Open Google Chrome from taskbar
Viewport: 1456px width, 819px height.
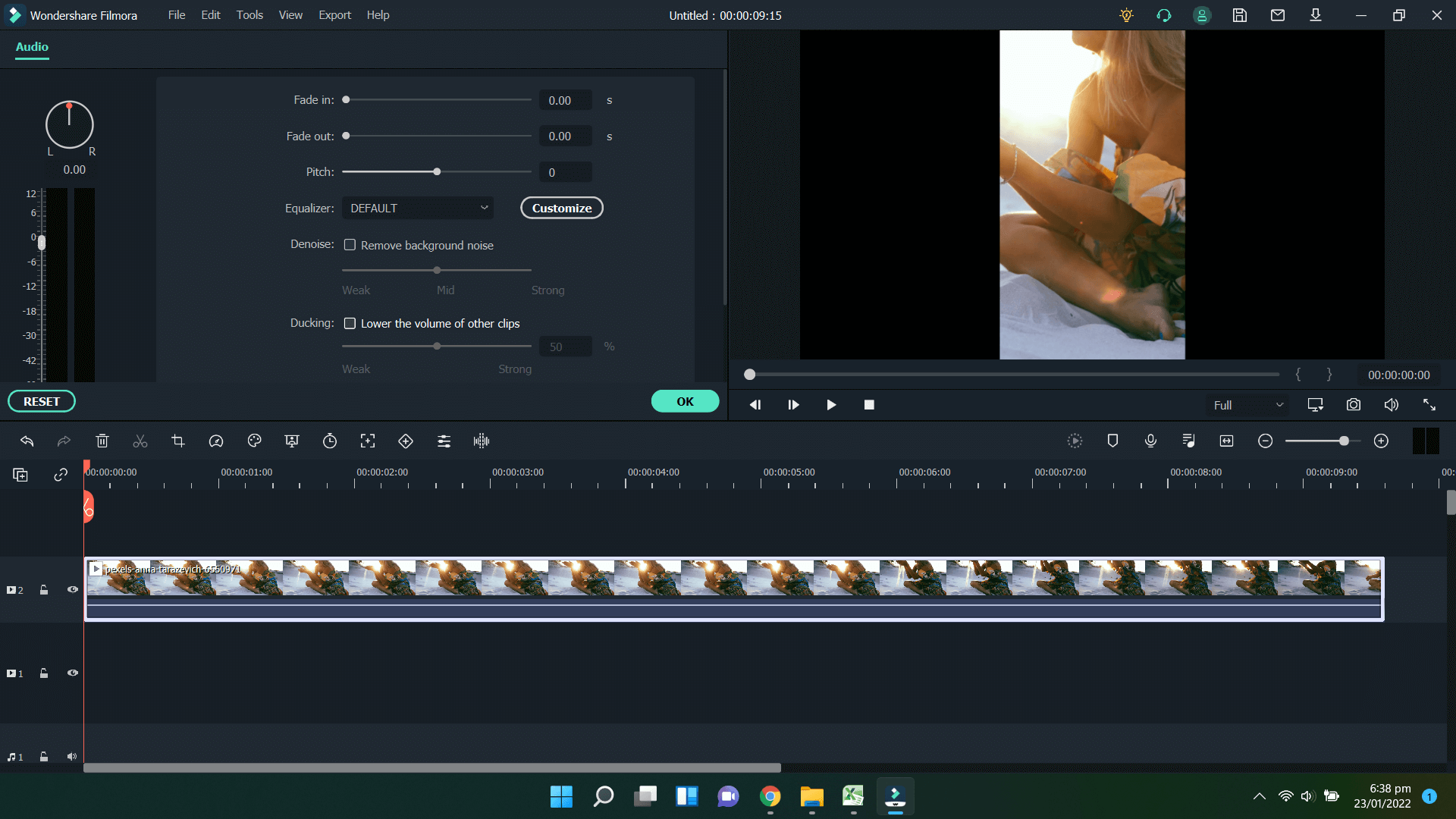[x=770, y=796]
